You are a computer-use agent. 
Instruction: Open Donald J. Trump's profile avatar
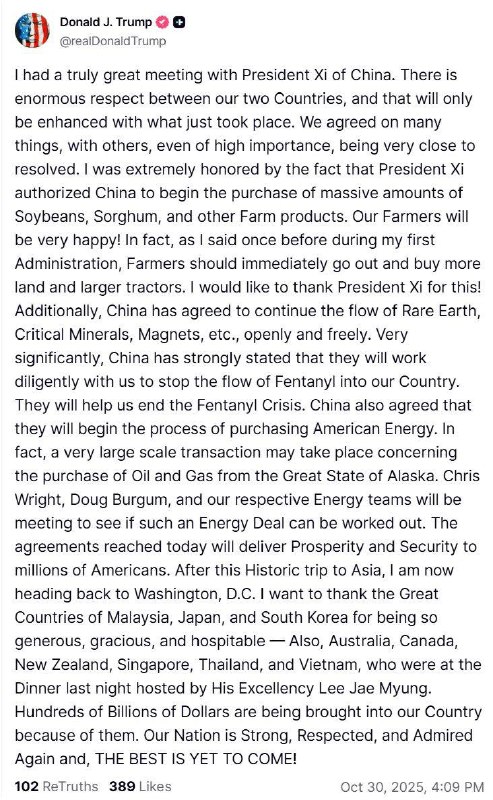32,31
